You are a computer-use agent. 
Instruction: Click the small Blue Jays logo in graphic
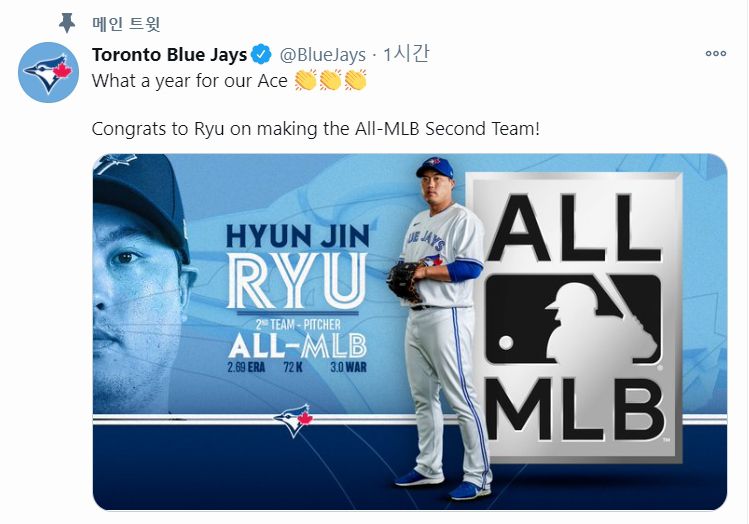[x=293, y=420]
